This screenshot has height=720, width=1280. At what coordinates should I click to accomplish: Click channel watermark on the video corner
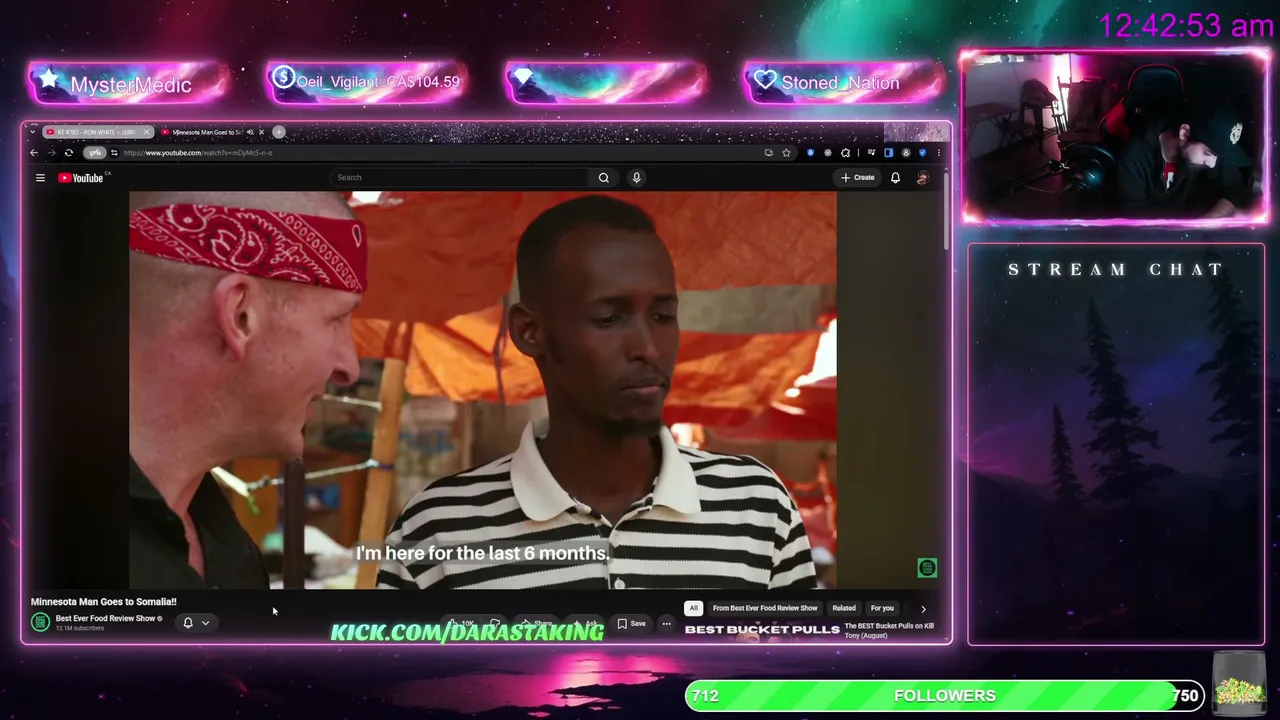[927, 568]
